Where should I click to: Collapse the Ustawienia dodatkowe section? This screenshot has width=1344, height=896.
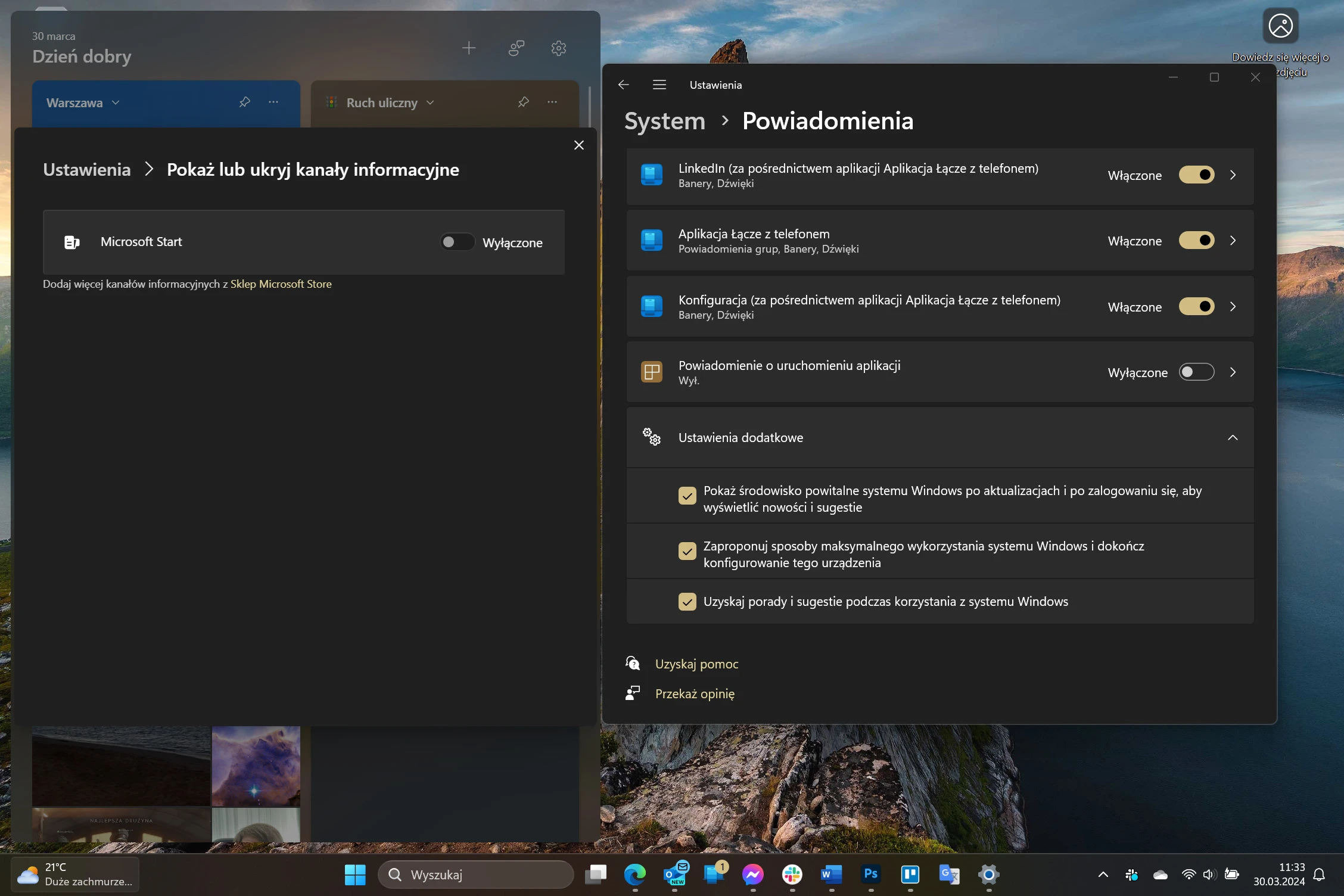click(1233, 438)
